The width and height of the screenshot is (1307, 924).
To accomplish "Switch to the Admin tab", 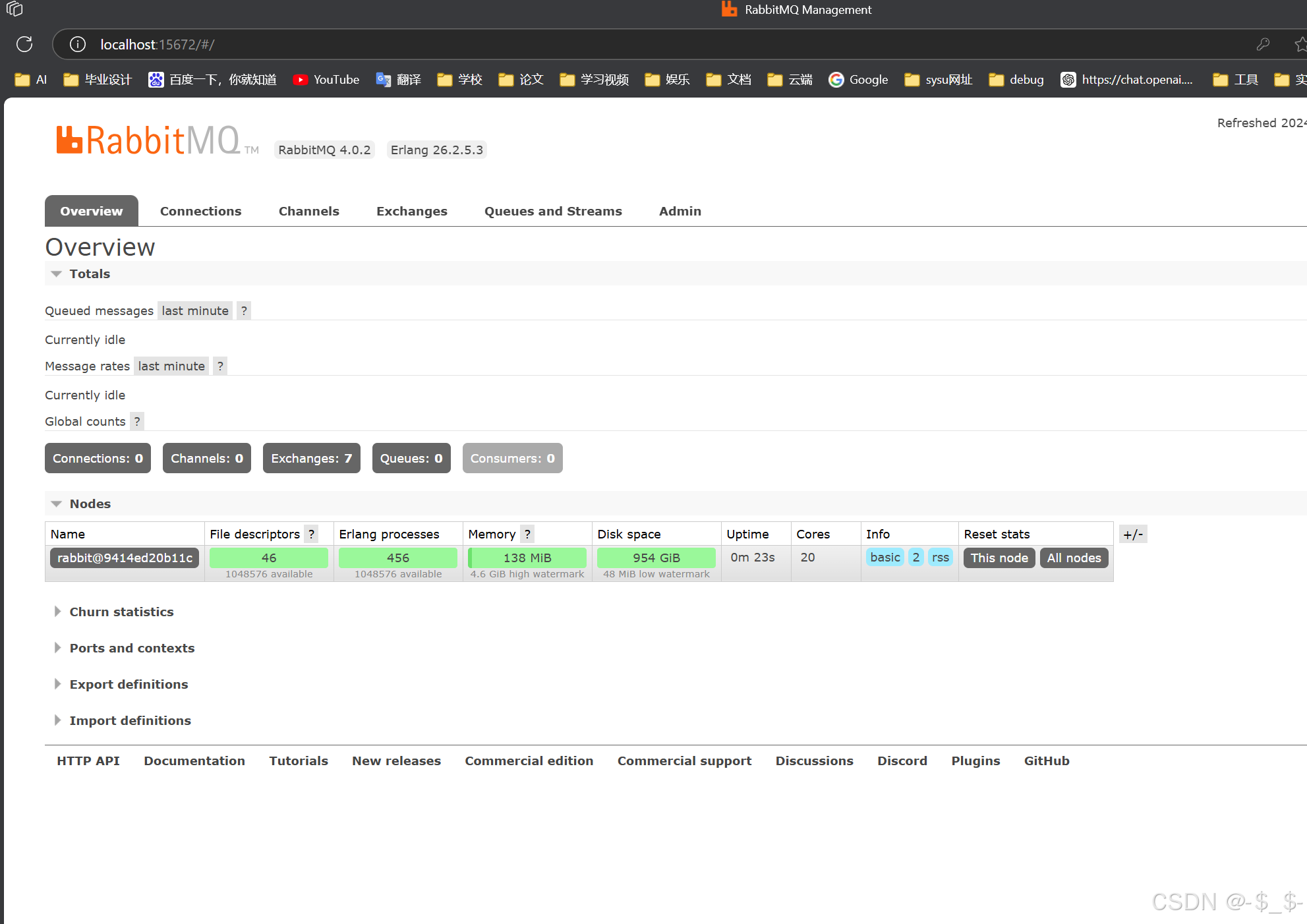I will pyautogui.click(x=680, y=211).
